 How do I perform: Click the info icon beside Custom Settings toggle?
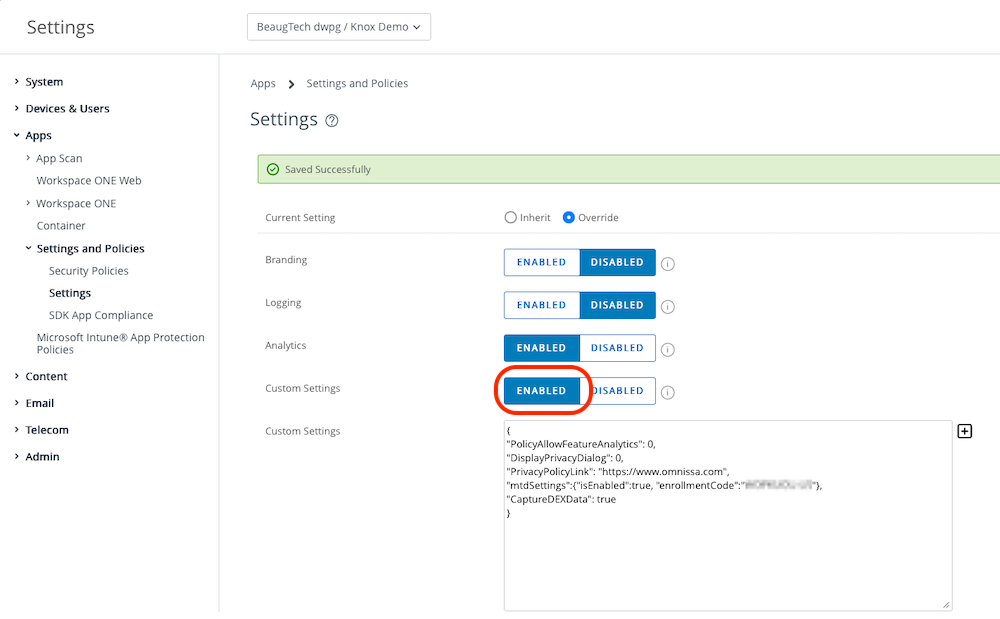668,393
